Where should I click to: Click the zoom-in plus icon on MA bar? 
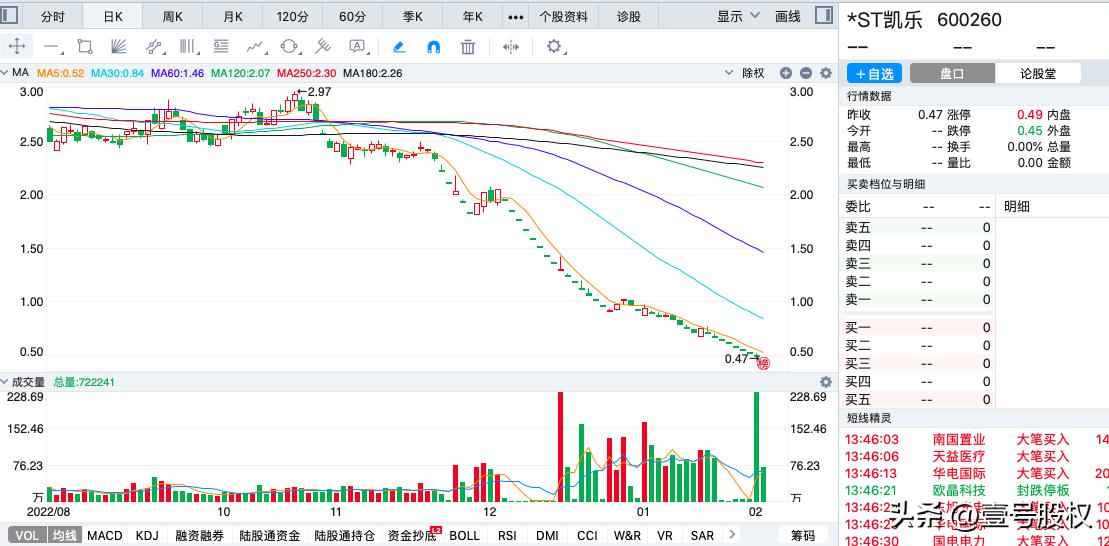point(786,73)
